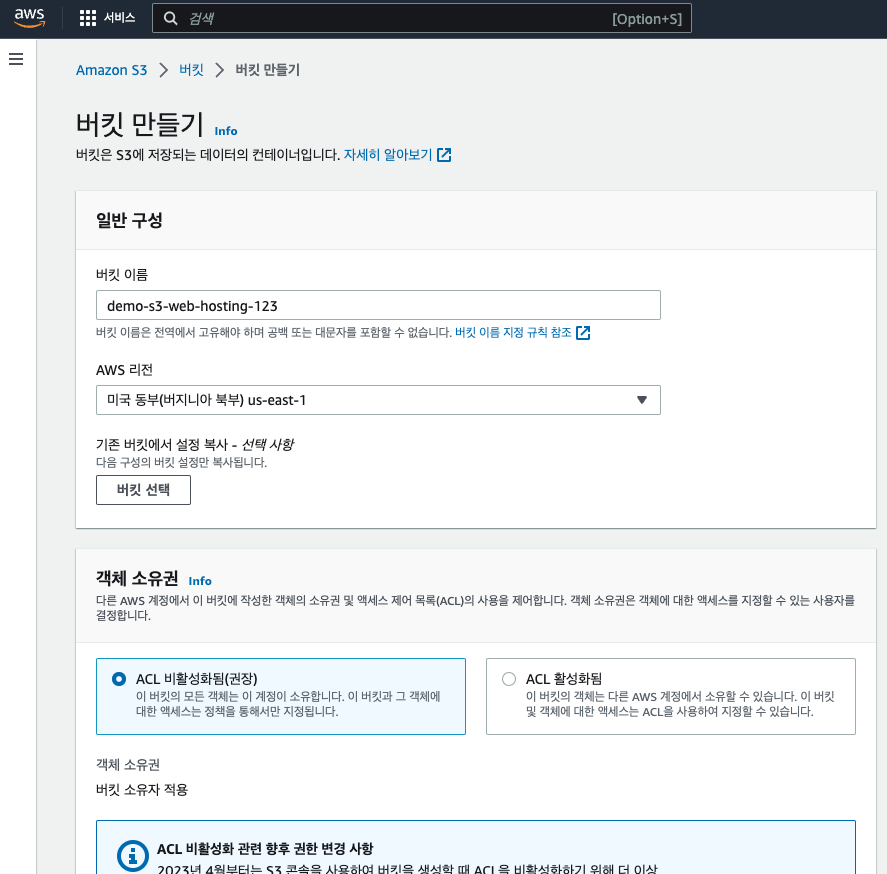This screenshot has height=874, width=887.
Task: Click the 기존 버킷에서 설정 복사 label
Action: tap(195, 445)
